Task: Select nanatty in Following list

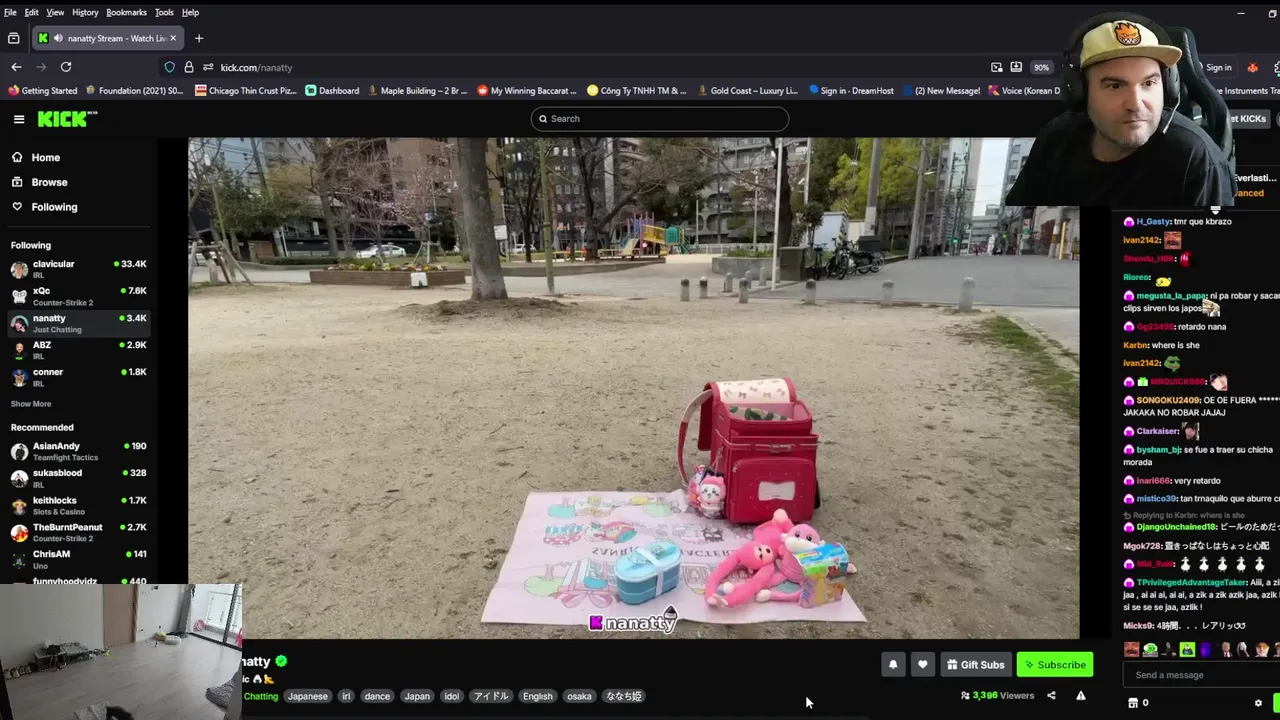Action: (x=78, y=323)
